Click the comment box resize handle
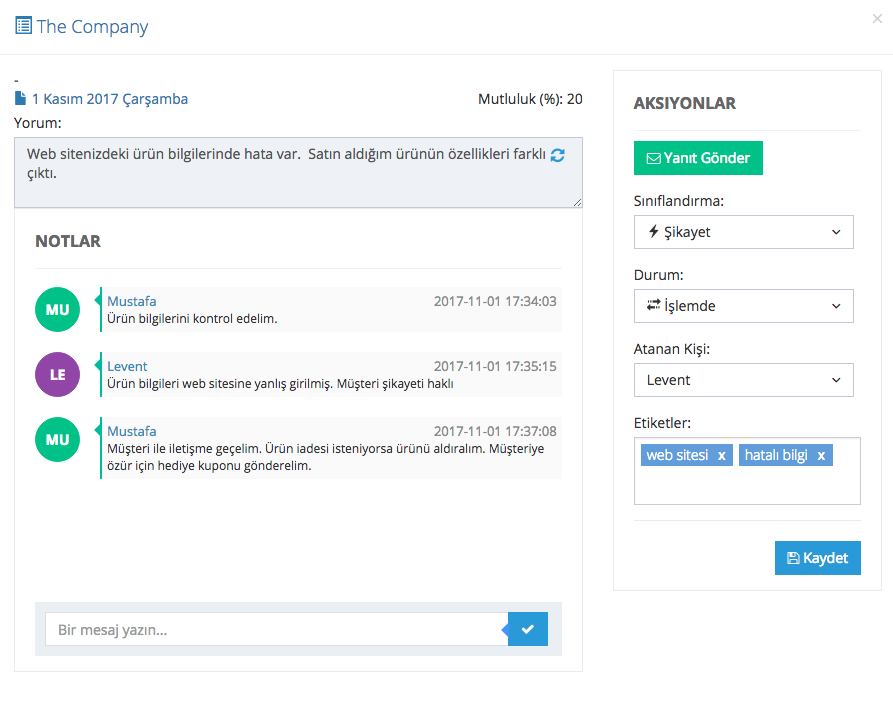 577,202
